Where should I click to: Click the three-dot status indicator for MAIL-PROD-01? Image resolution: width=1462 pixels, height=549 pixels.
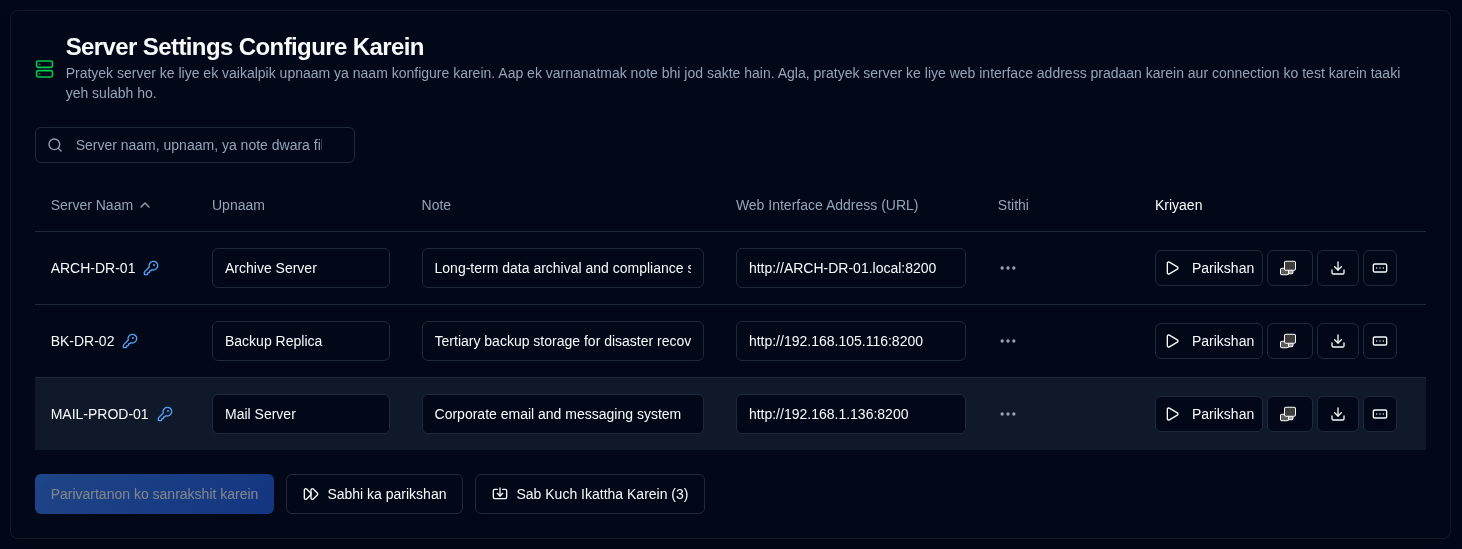click(x=1008, y=414)
